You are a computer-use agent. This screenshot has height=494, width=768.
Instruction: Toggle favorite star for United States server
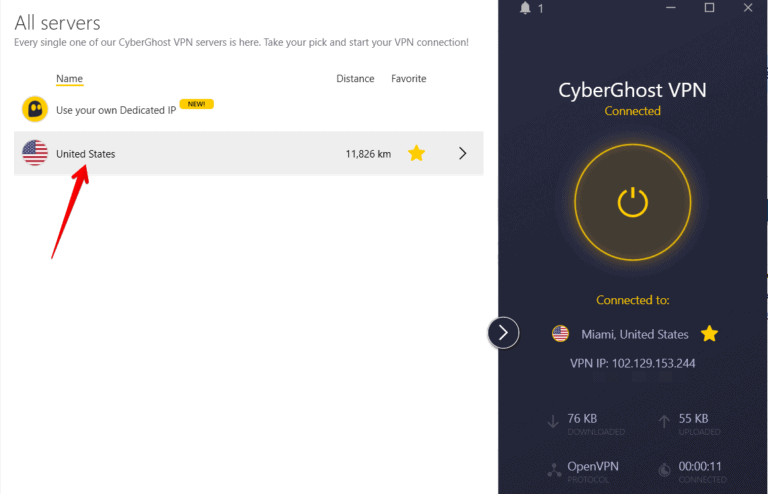[416, 153]
